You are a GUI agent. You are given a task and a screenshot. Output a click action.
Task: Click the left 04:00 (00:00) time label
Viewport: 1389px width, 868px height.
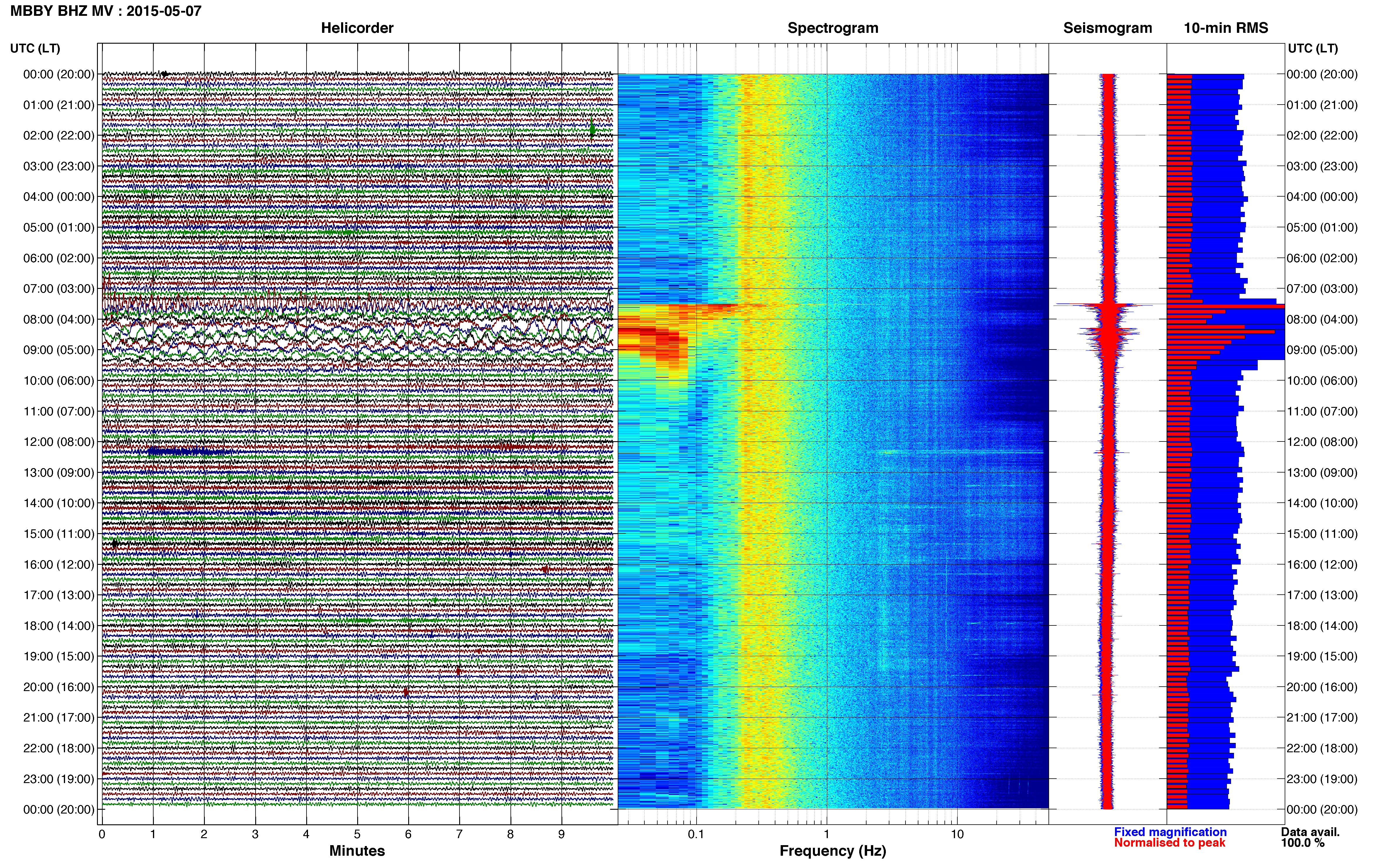59,197
